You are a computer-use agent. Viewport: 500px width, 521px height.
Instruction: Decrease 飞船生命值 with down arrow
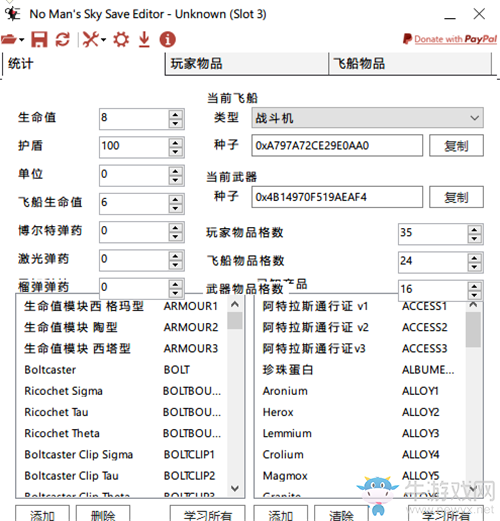(175, 208)
